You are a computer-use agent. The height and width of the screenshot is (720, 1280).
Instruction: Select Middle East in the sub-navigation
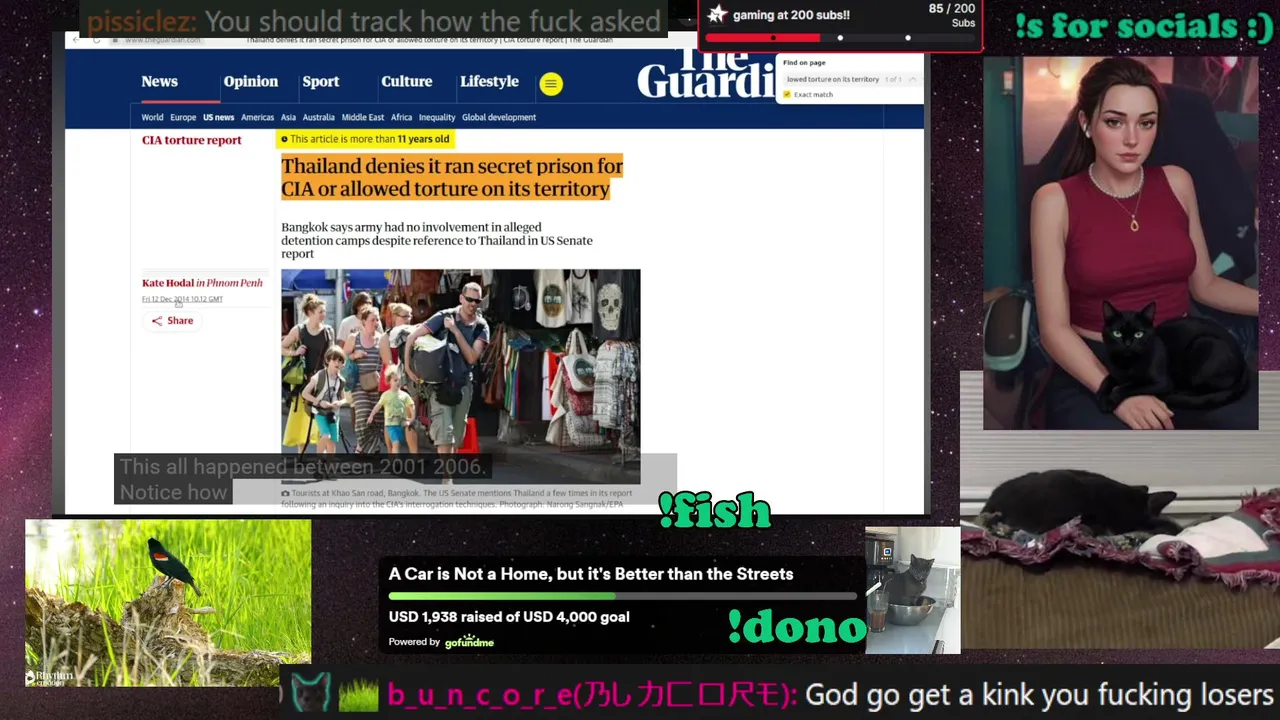tap(363, 117)
